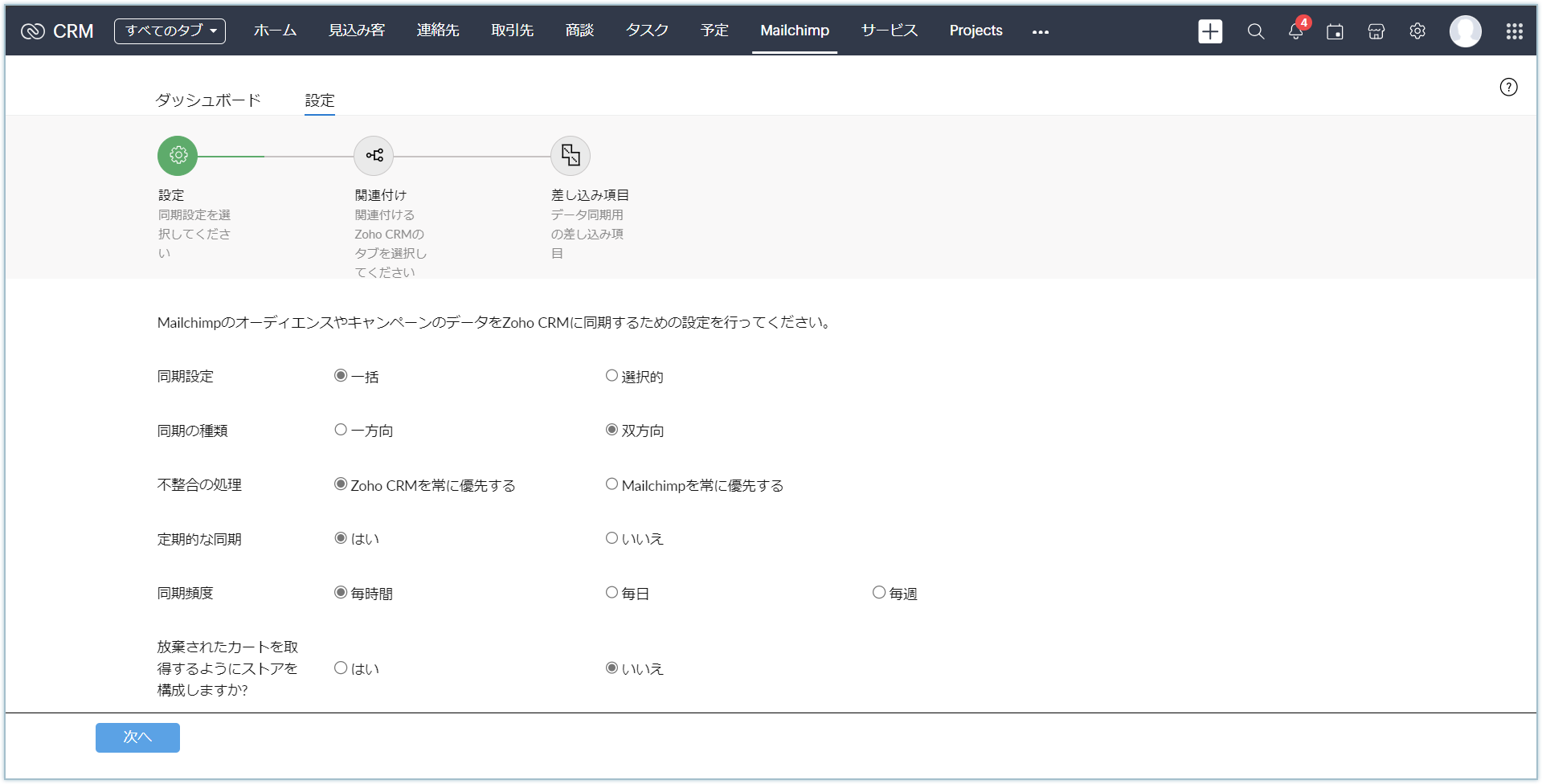Click the 放棄されたカート question label

click(x=227, y=668)
